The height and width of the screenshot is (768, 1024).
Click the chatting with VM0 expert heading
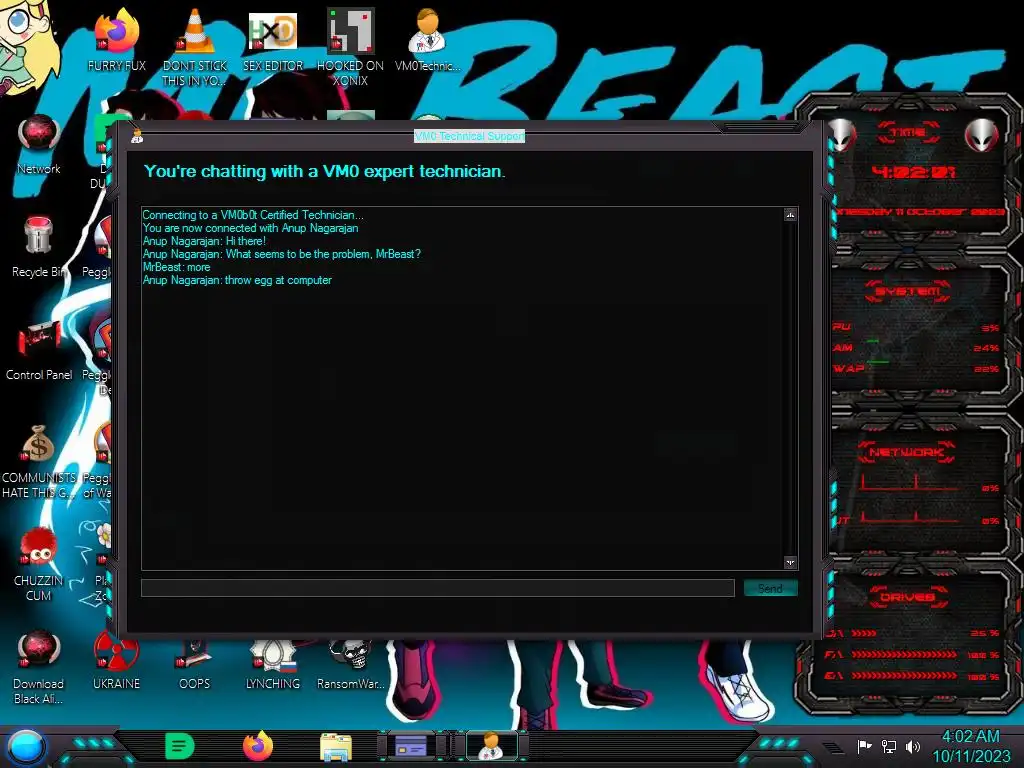(325, 171)
